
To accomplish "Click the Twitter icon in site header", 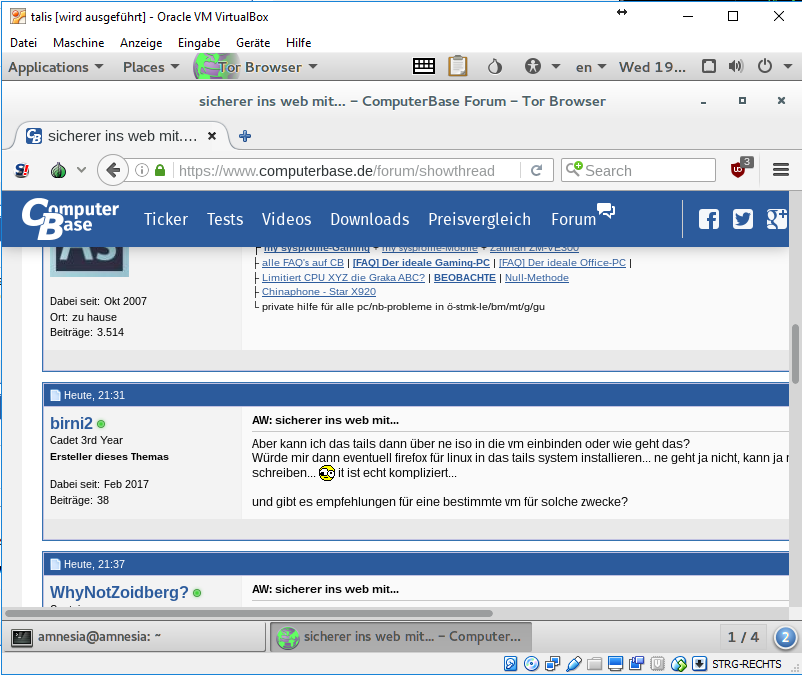I will [743, 219].
